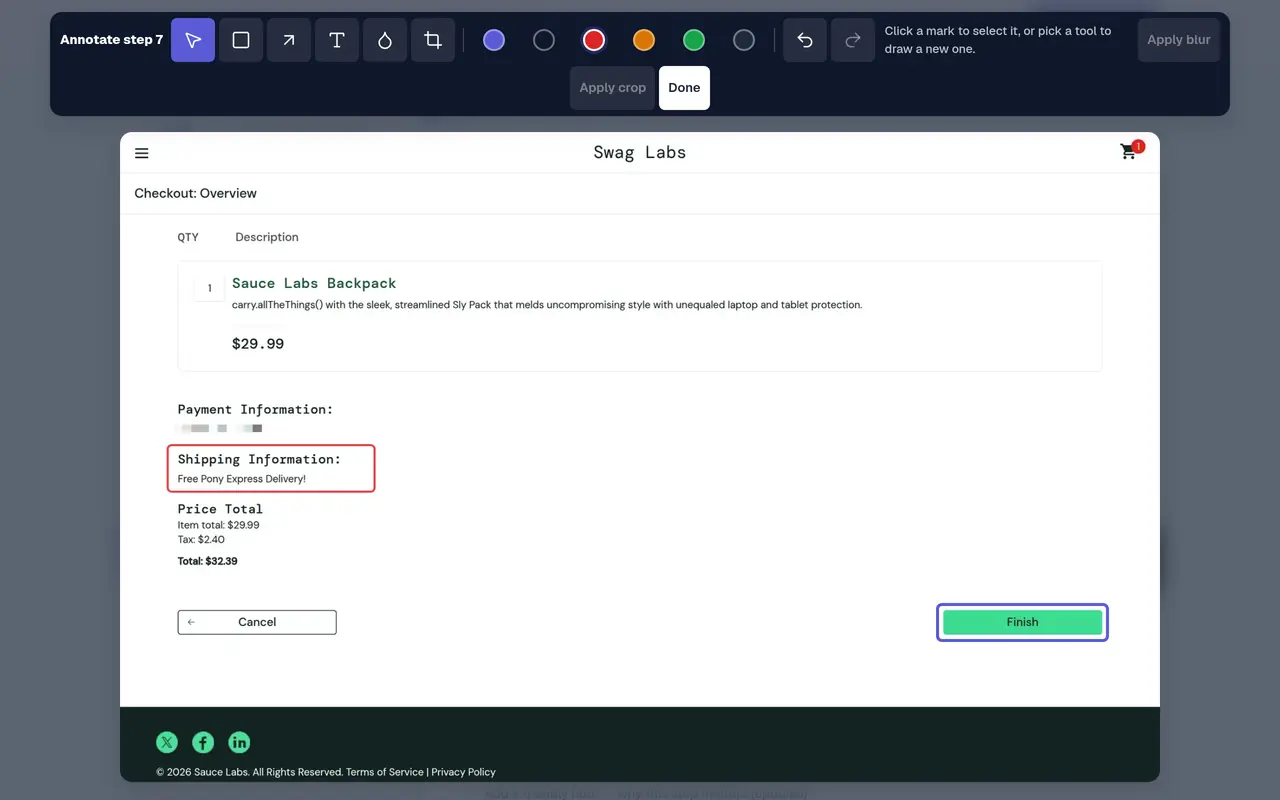
Task: Activate the text annotation tool
Action: click(x=337, y=40)
